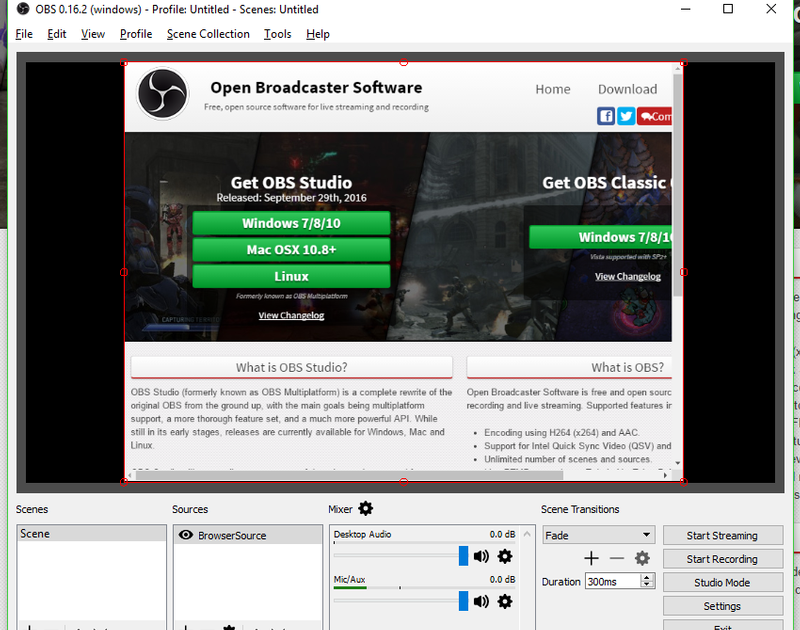This screenshot has width=800, height=630.
Task: Click the Twitter icon in preview
Action: click(626, 116)
